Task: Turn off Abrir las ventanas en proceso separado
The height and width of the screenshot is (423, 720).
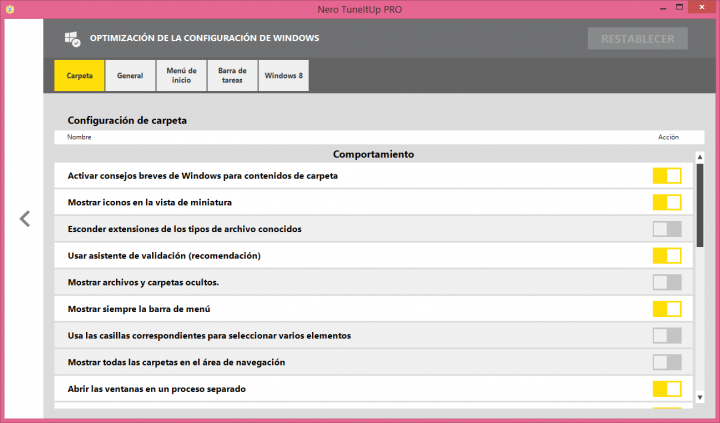Action: coord(667,389)
